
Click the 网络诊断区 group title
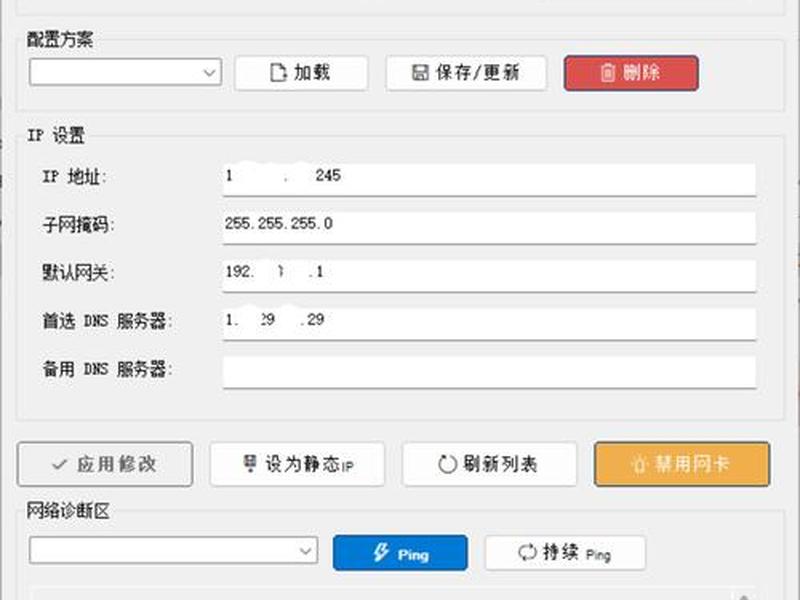pos(68,510)
